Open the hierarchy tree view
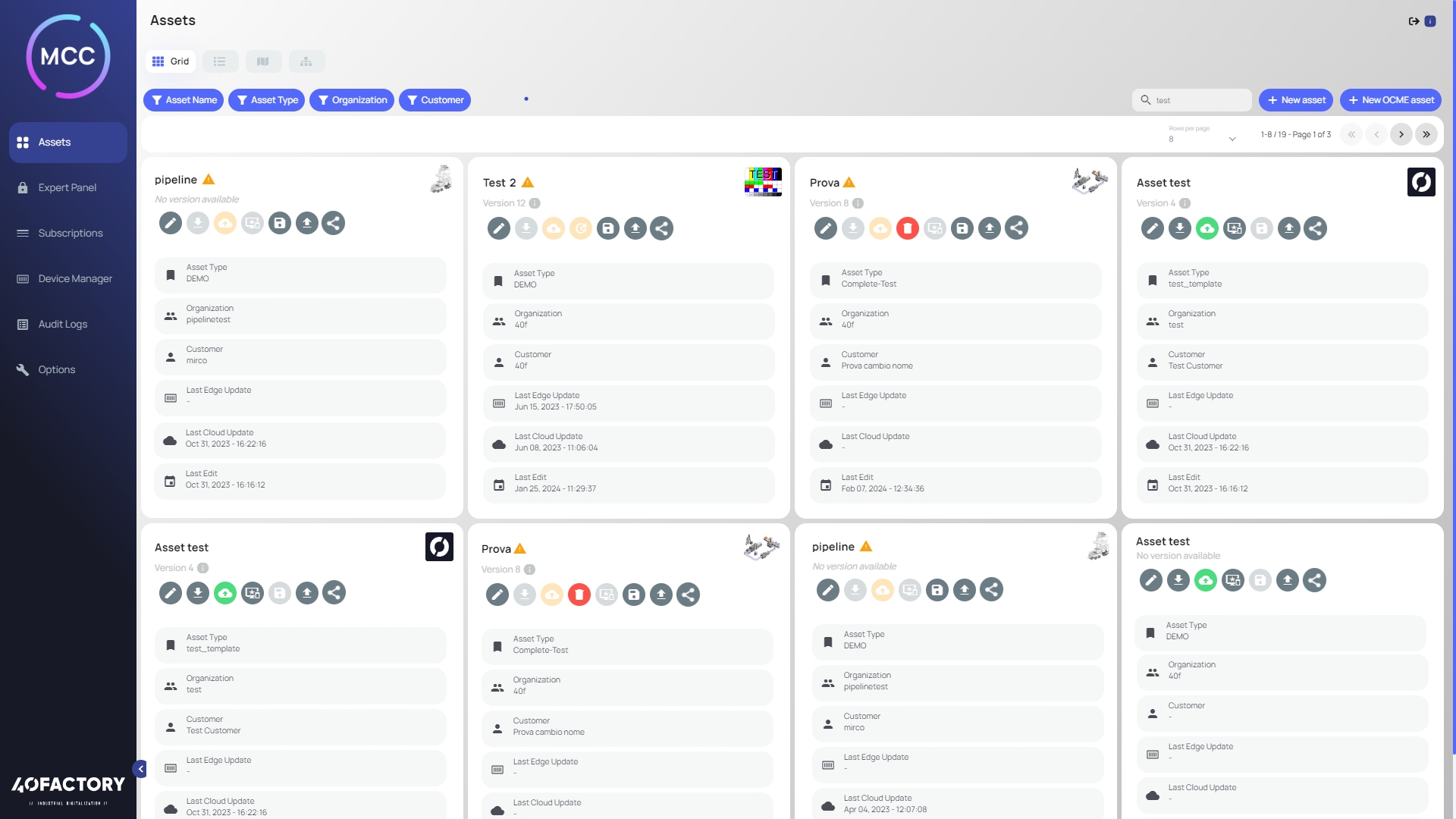This screenshot has width=1456, height=819. [x=306, y=61]
